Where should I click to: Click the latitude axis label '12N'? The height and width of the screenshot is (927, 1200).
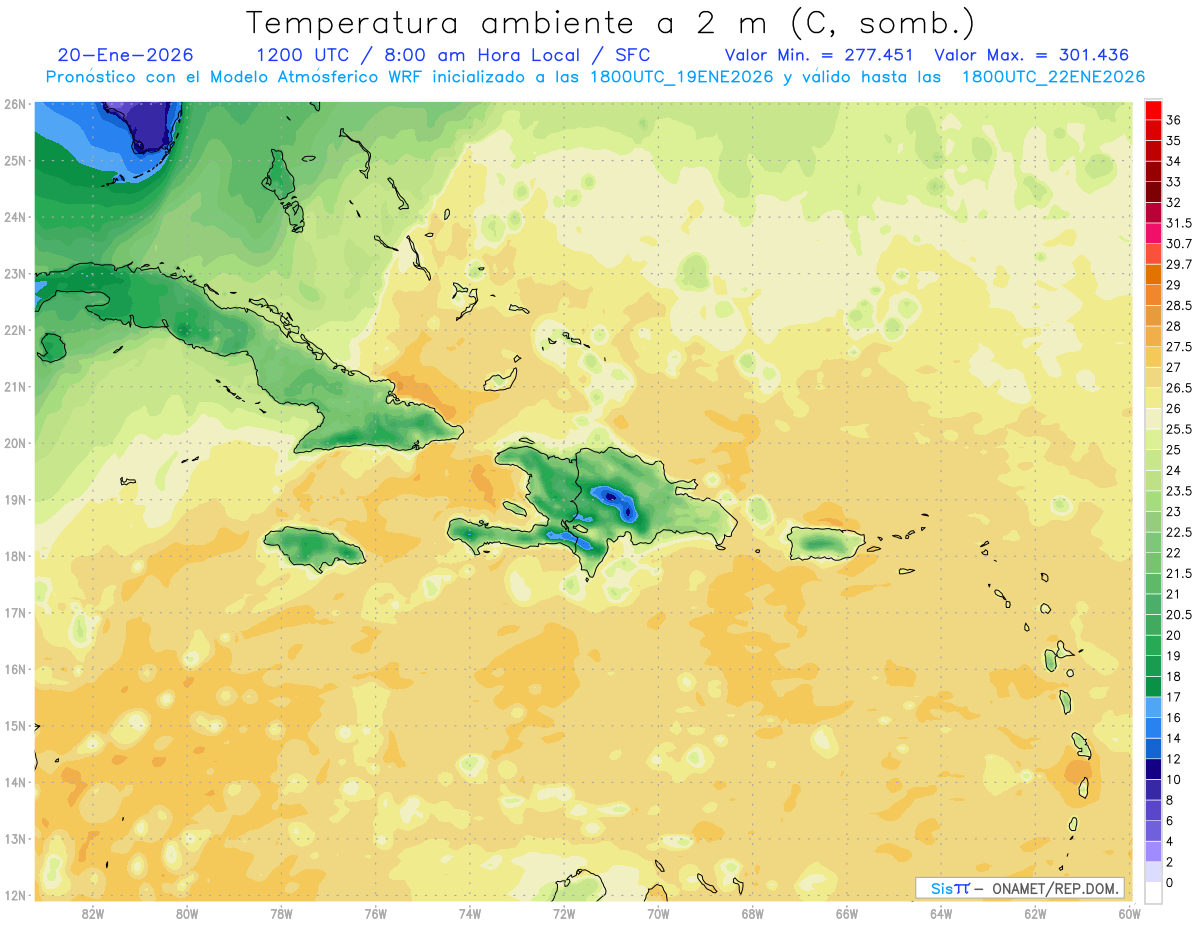pyautogui.click(x=14, y=895)
